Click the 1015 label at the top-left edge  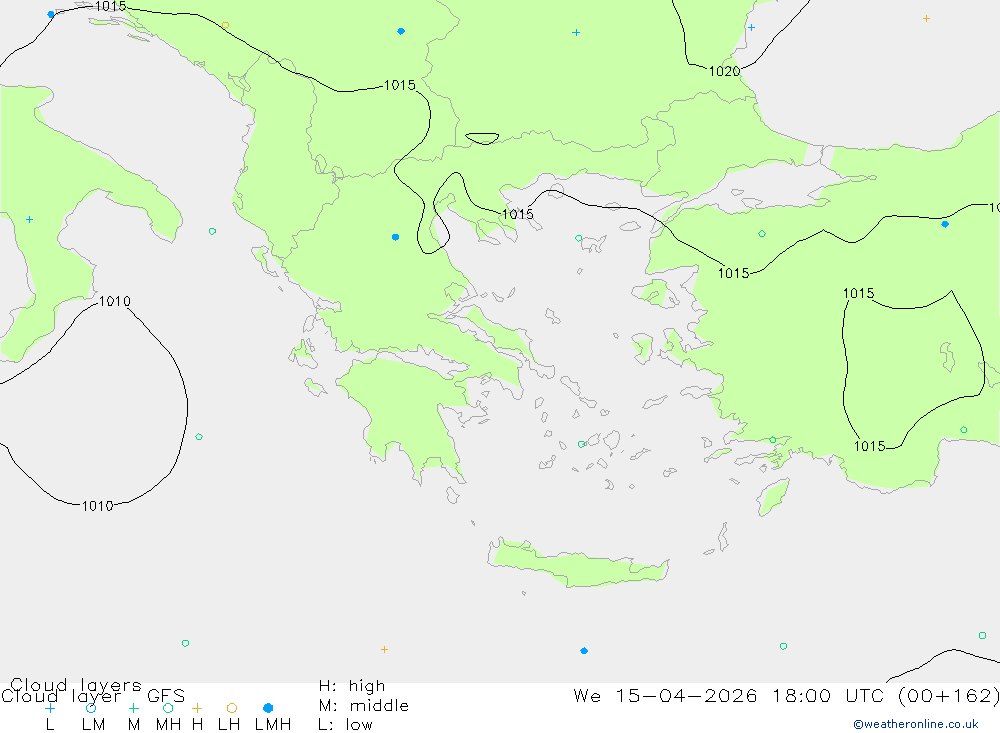tap(110, 6)
